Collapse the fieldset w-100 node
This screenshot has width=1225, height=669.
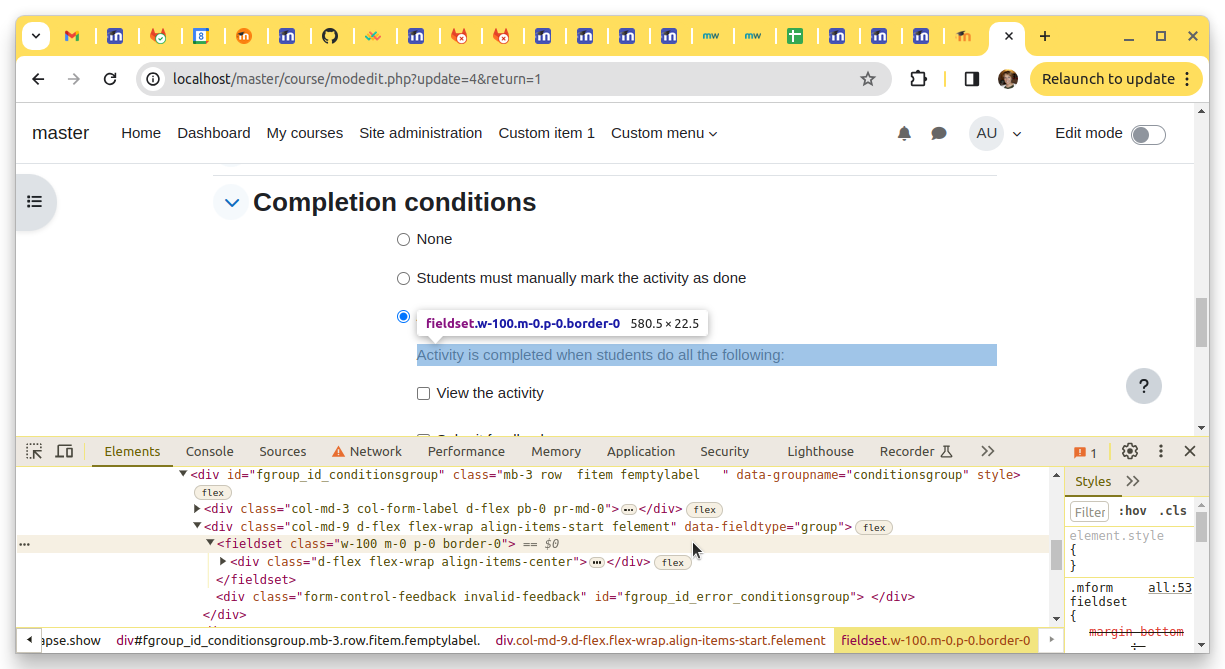pos(211,543)
